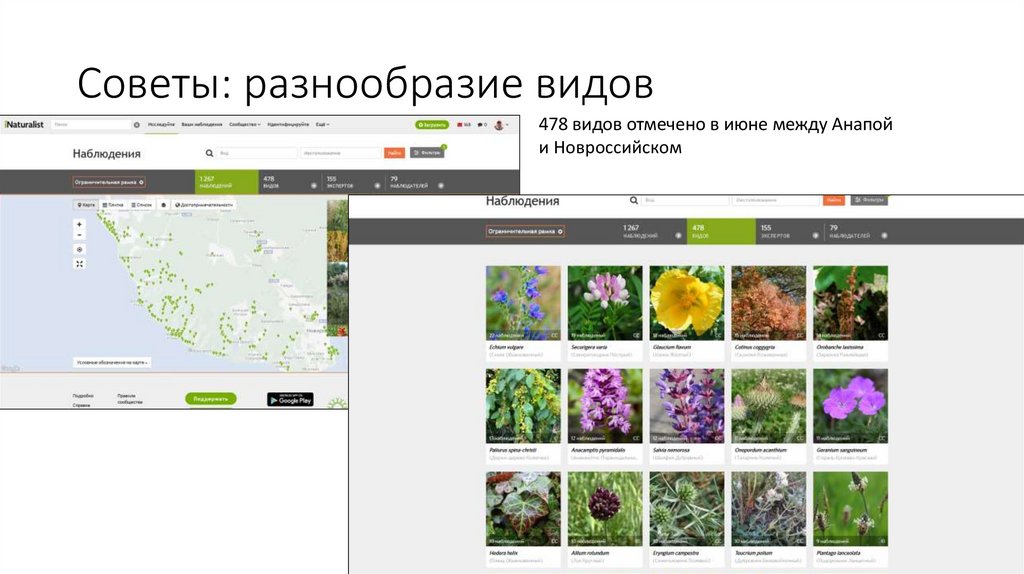The height and width of the screenshot is (574, 1024).
Task: Open the Фильтры button in the species window
Action: pos(869,200)
